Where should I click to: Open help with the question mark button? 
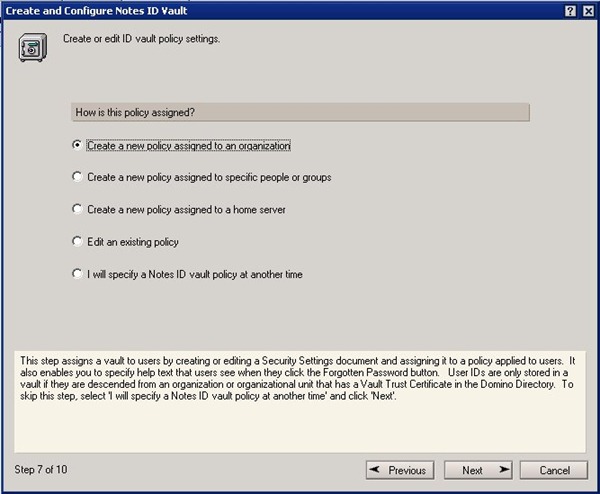569,10
